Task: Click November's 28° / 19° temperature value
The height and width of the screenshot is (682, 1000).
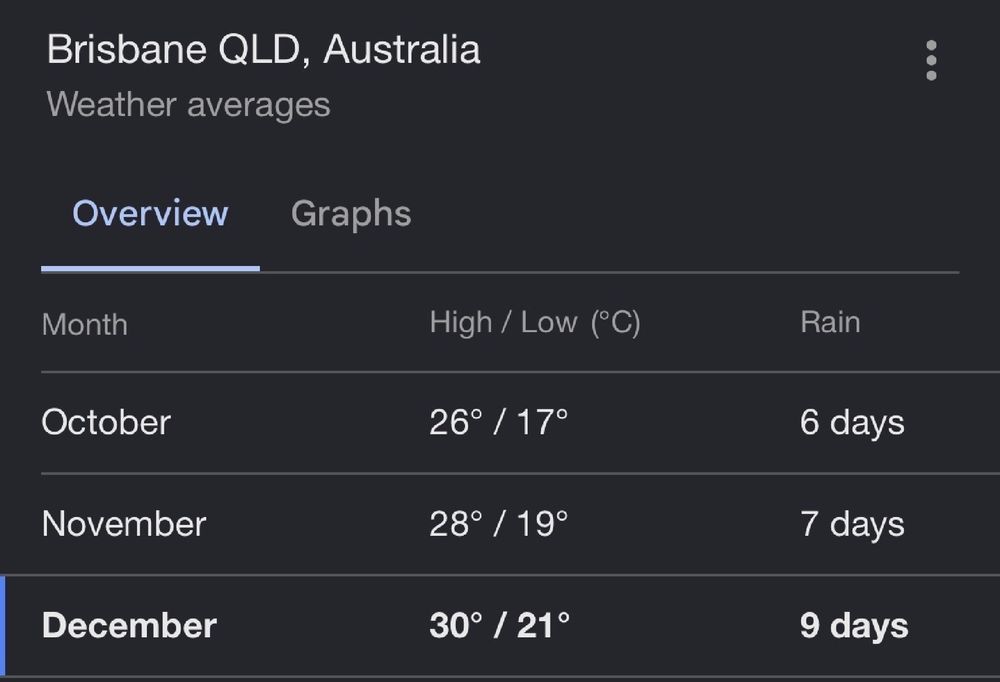Action: point(498,524)
